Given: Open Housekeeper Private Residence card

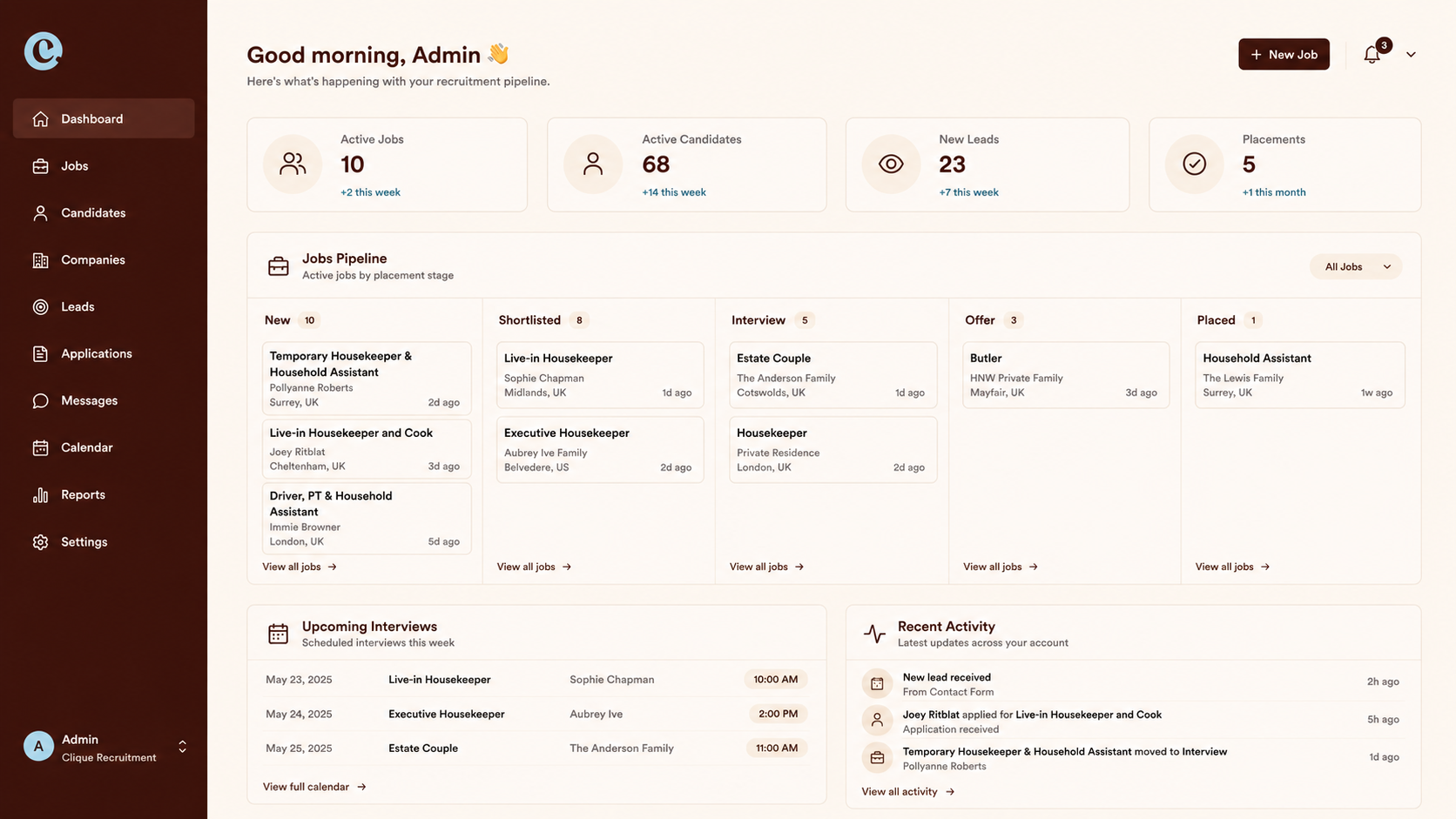Looking at the screenshot, I should [x=833, y=449].
